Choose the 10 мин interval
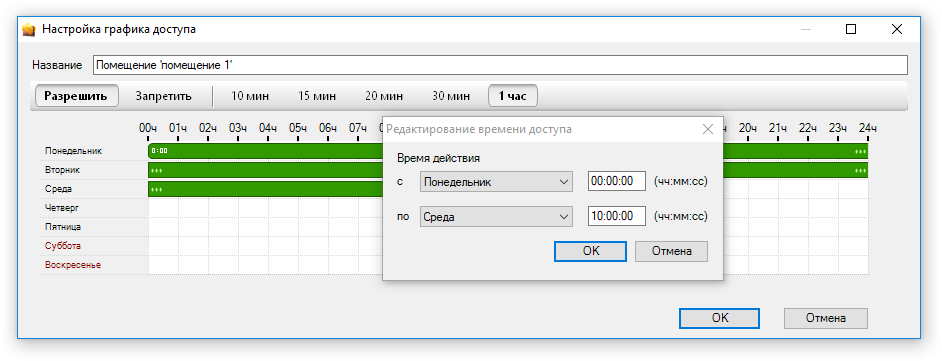This screenshot has height=361, width=942. pos(250,96)
